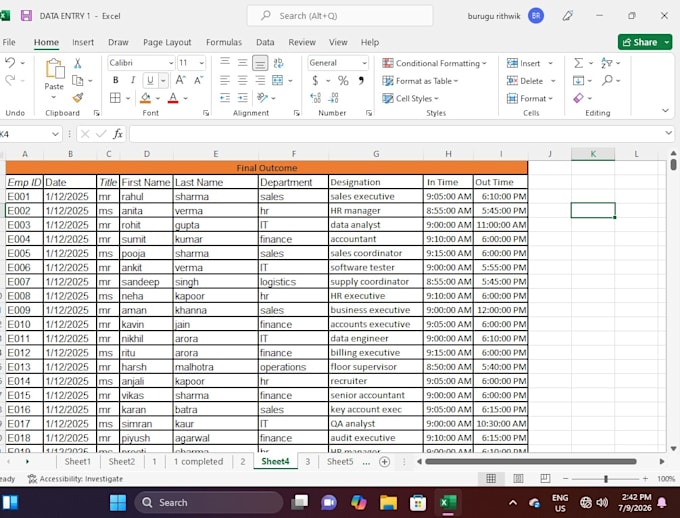Open the Calibri font name dropdown
Viewport: 680px width, 518px height.
171,63
